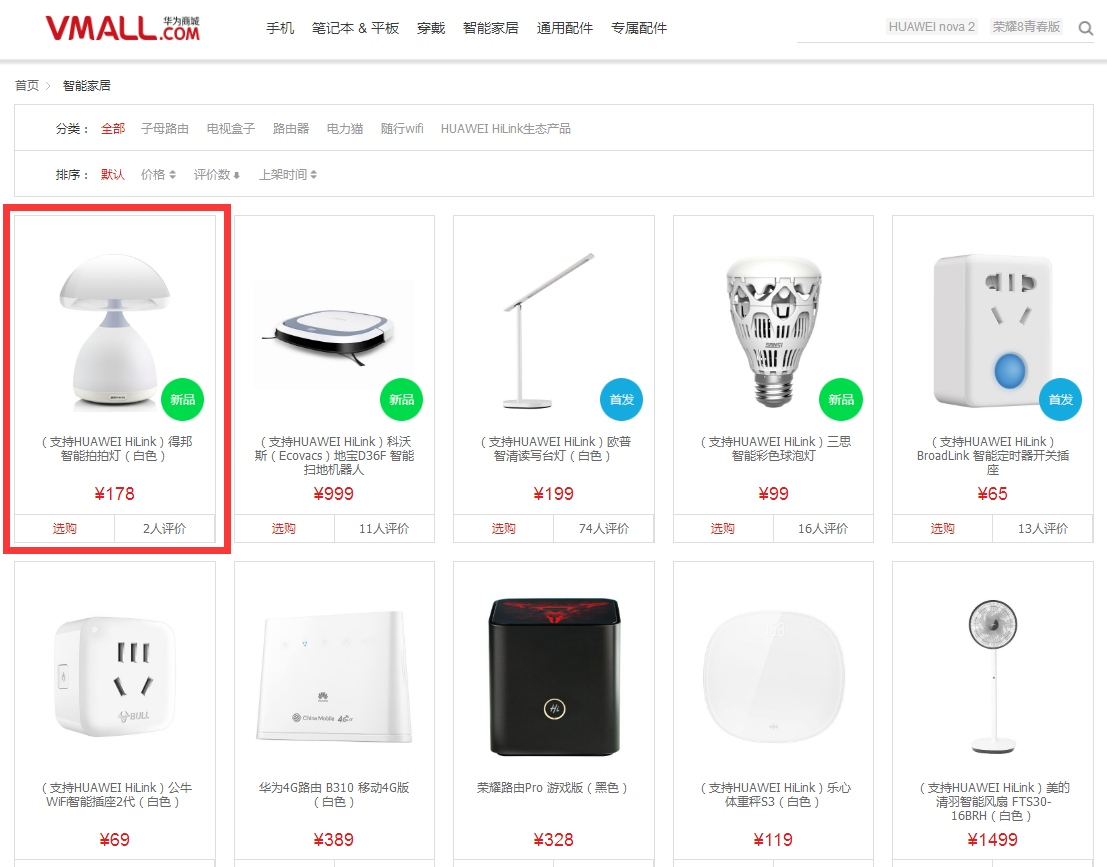
Task: Select 全部 category filter
Action: click(113, 128)
